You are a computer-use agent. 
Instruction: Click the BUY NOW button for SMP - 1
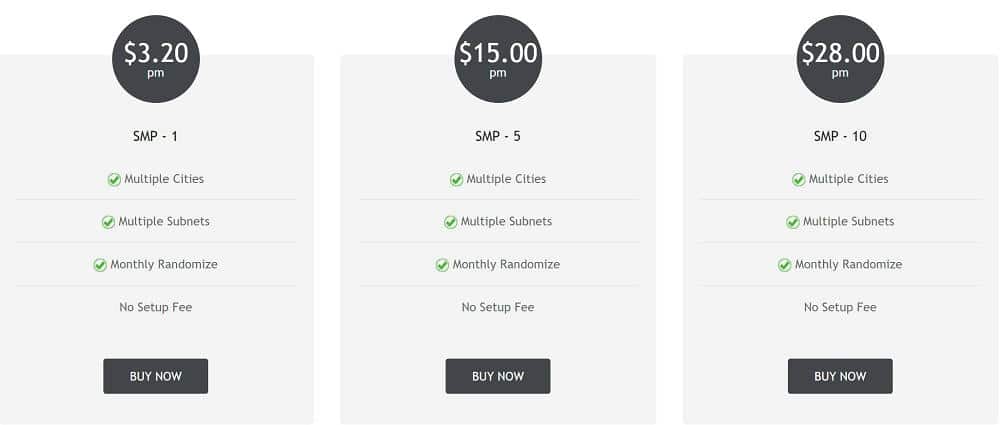tap(156, 376)
